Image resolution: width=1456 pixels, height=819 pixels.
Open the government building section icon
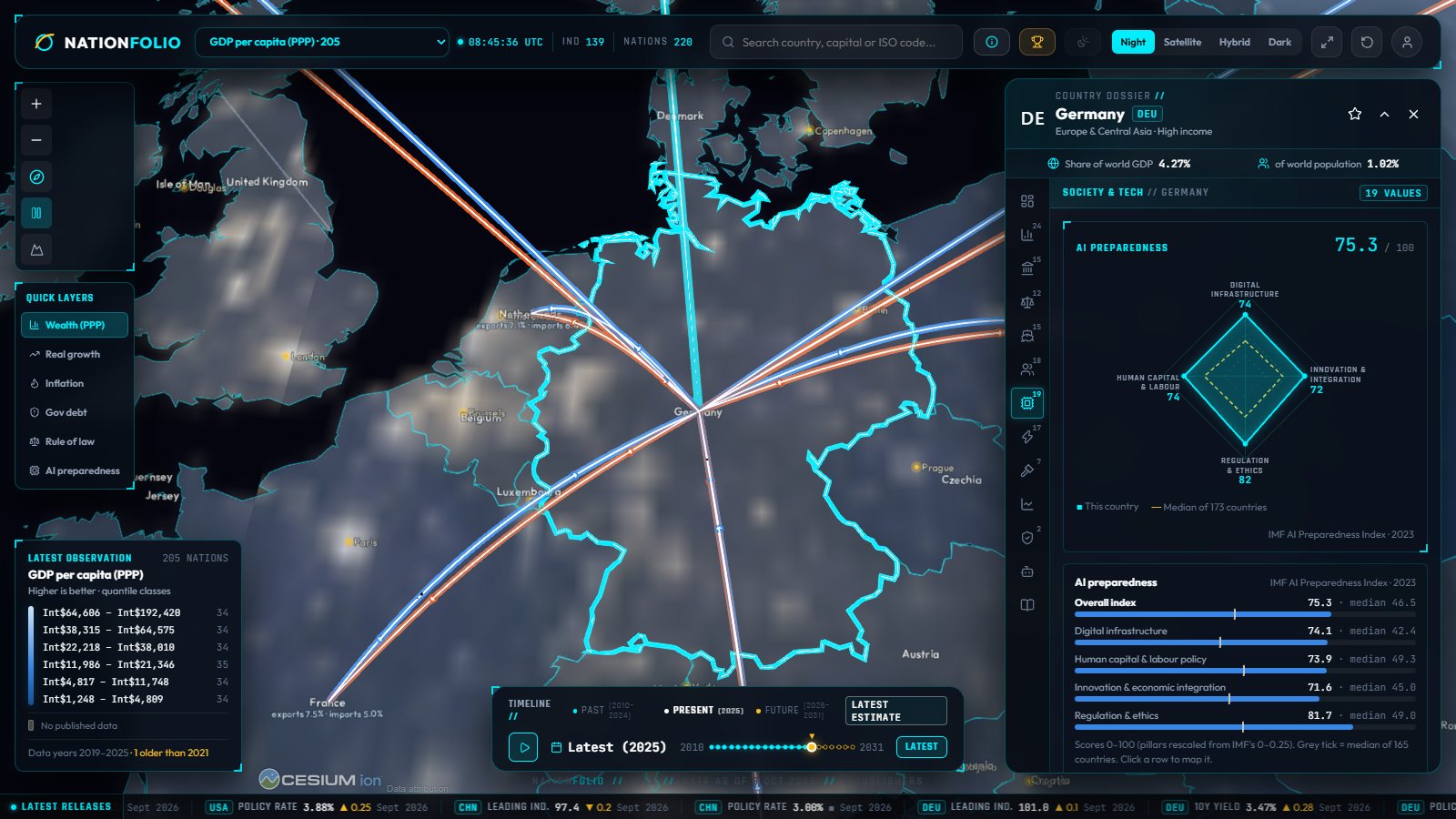pyautogui.click(x=1027, y=268)
